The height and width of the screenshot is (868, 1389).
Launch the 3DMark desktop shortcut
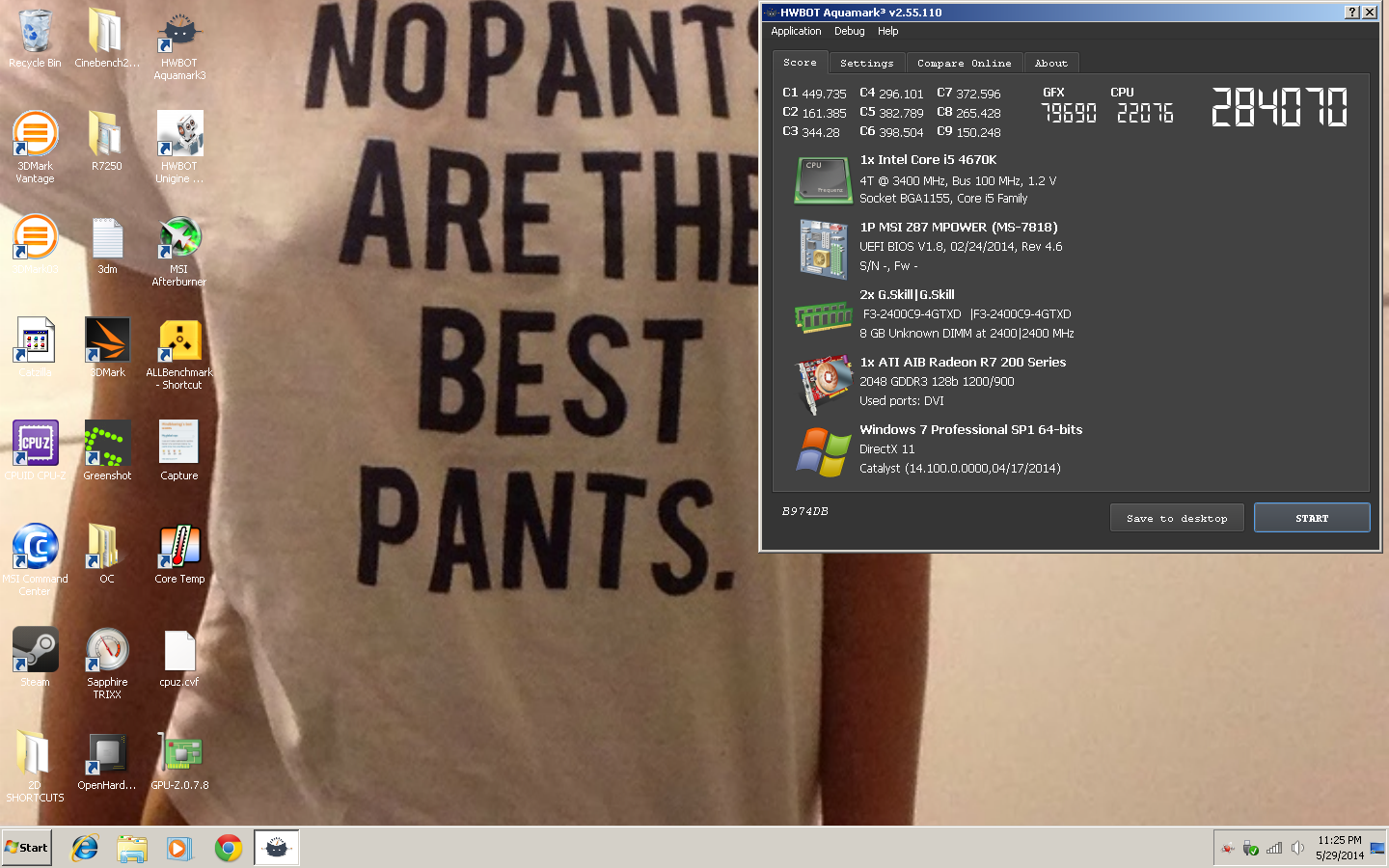pos(107,348)
